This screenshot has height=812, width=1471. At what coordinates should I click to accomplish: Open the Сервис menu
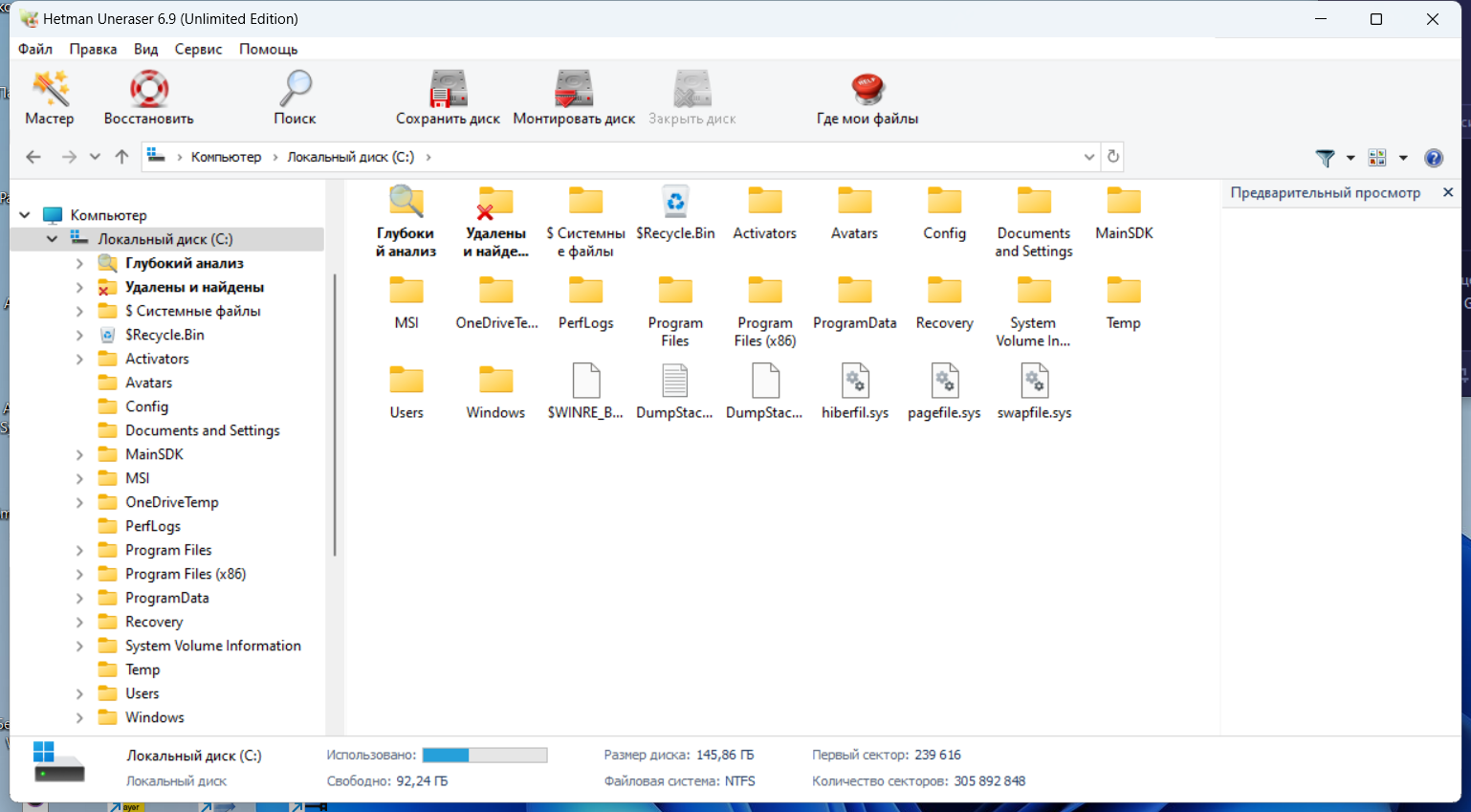tap(198, 49)
